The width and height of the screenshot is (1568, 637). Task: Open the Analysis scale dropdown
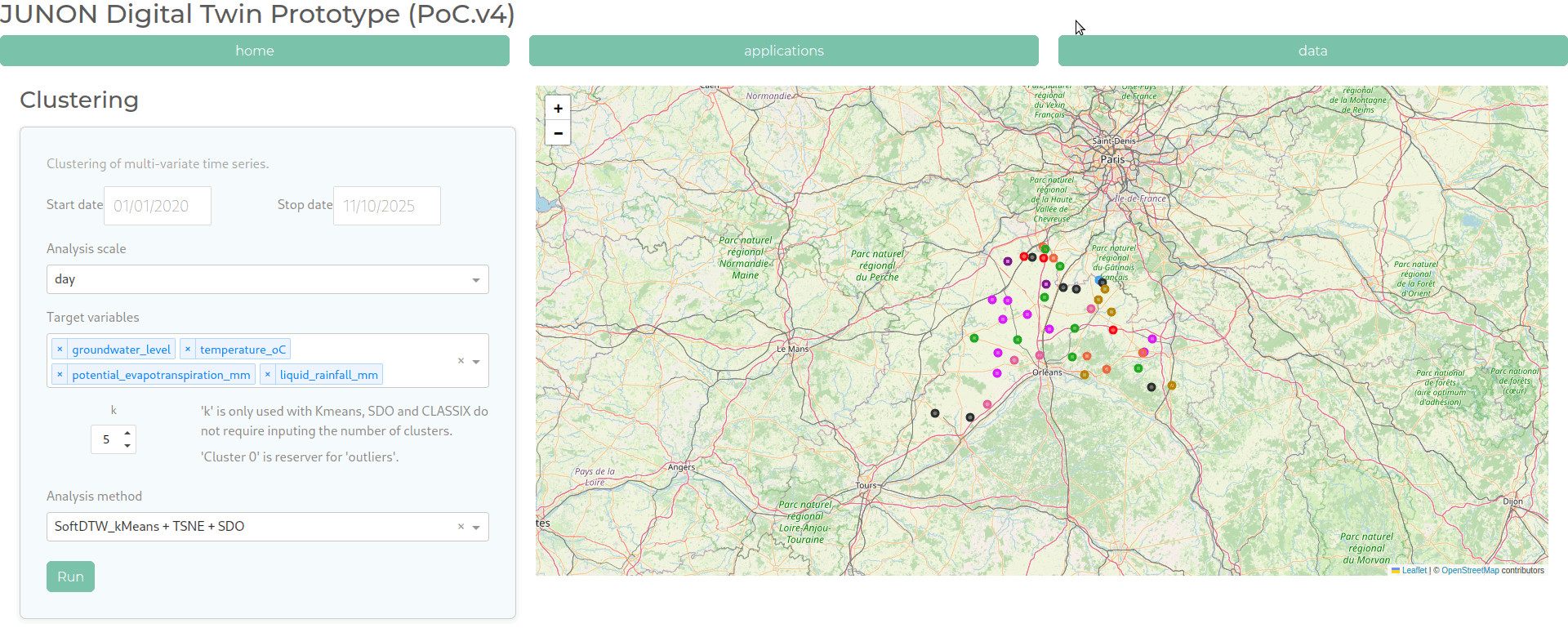267,279
